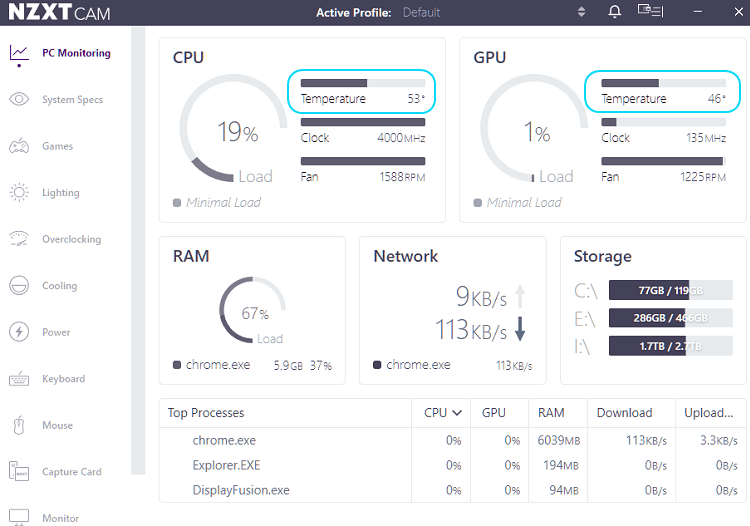Click the GPU fan speed bar
This screenshot has height=526, width=750.
(663, 161)
